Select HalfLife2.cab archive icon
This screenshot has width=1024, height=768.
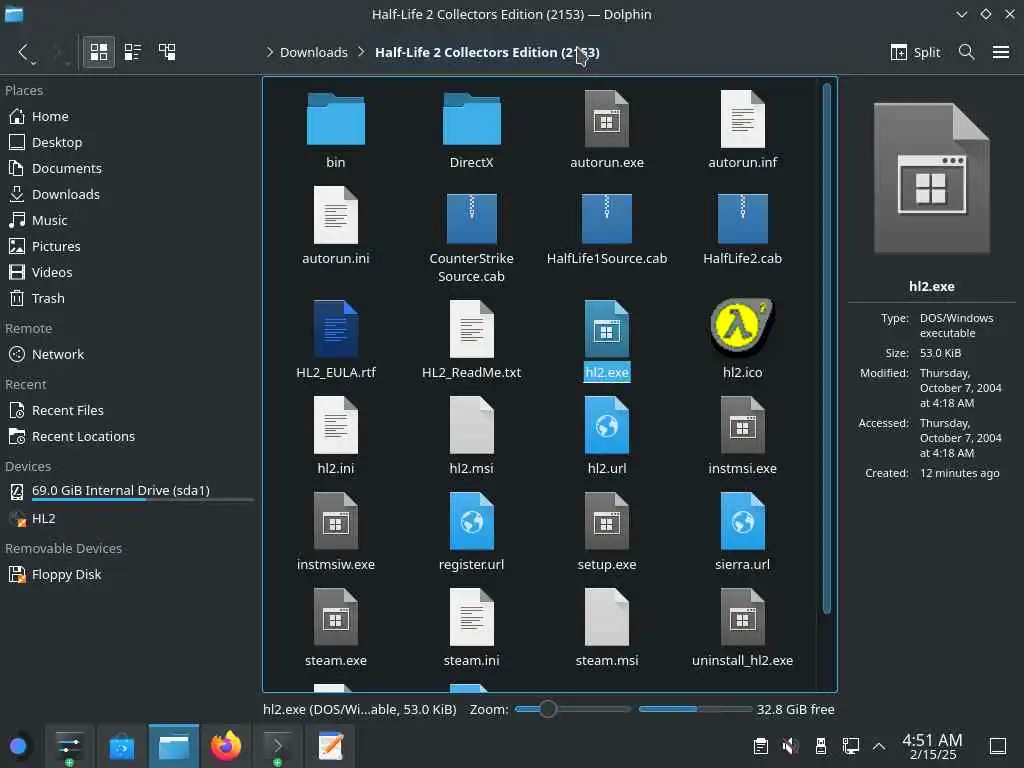click(x=743, y=218)
